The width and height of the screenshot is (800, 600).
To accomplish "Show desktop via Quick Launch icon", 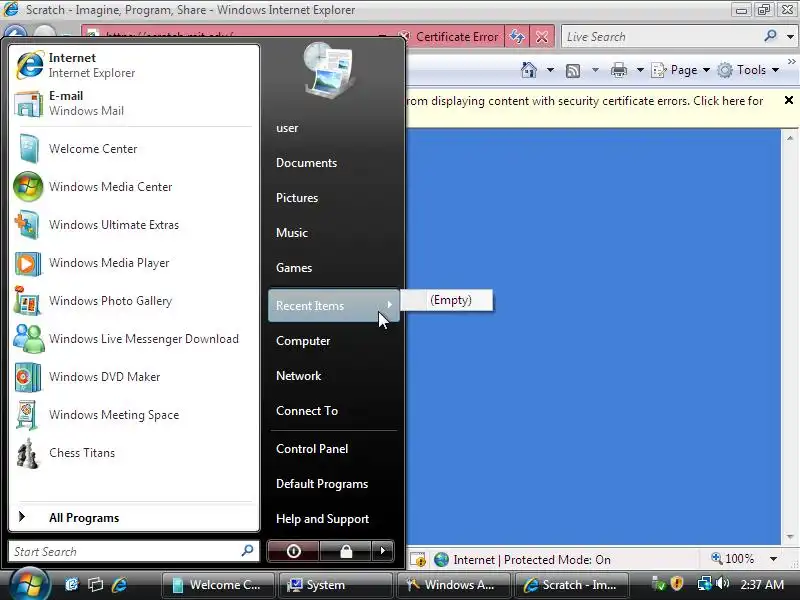I will pyautogui.click(x=72, y=584).
